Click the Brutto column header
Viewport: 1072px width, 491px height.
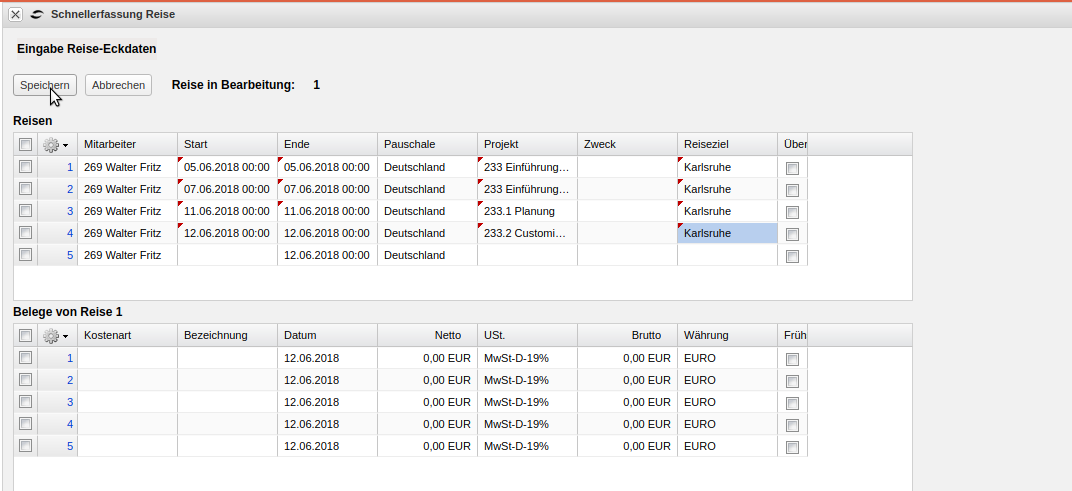[x=626, y=335]
